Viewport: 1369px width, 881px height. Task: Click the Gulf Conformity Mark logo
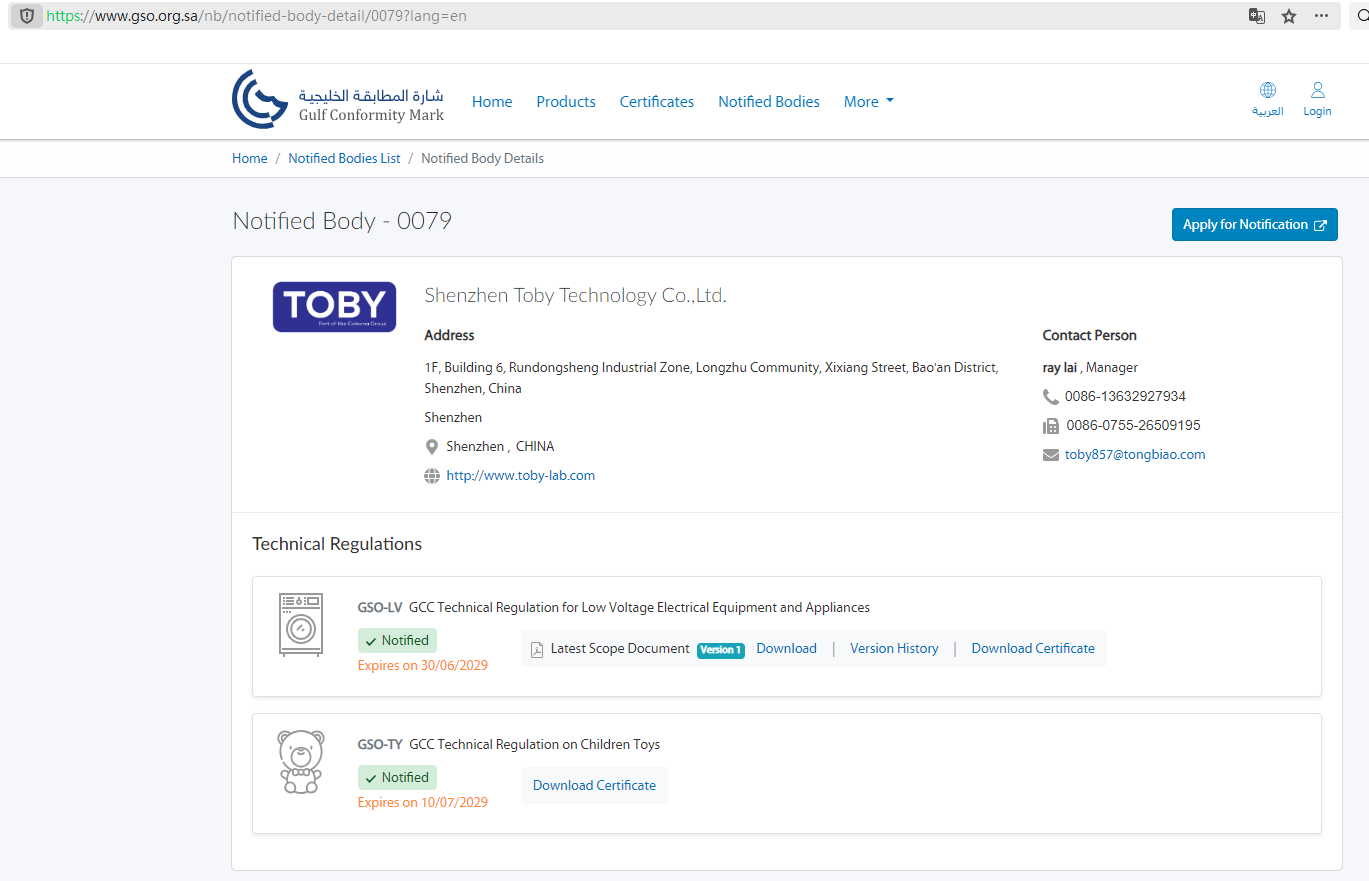tap(338, 100)
